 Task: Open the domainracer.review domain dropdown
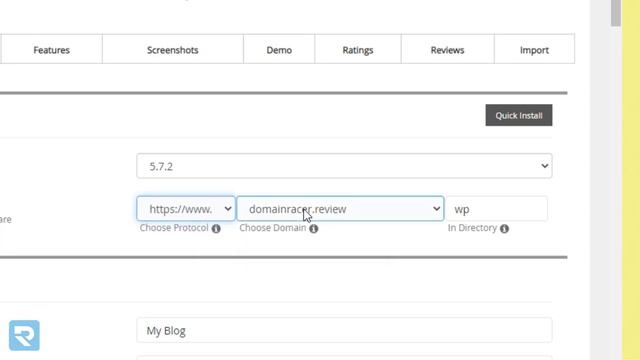tap(340, 209)
